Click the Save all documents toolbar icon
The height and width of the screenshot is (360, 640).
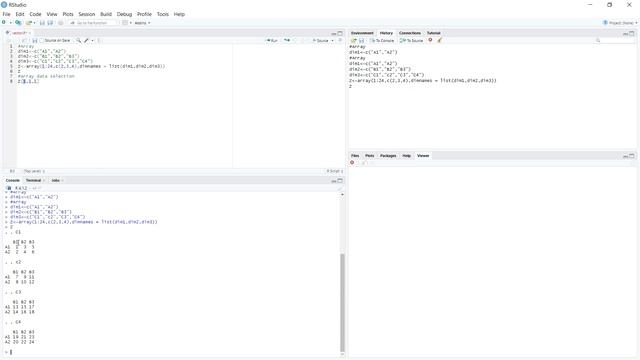50,23
